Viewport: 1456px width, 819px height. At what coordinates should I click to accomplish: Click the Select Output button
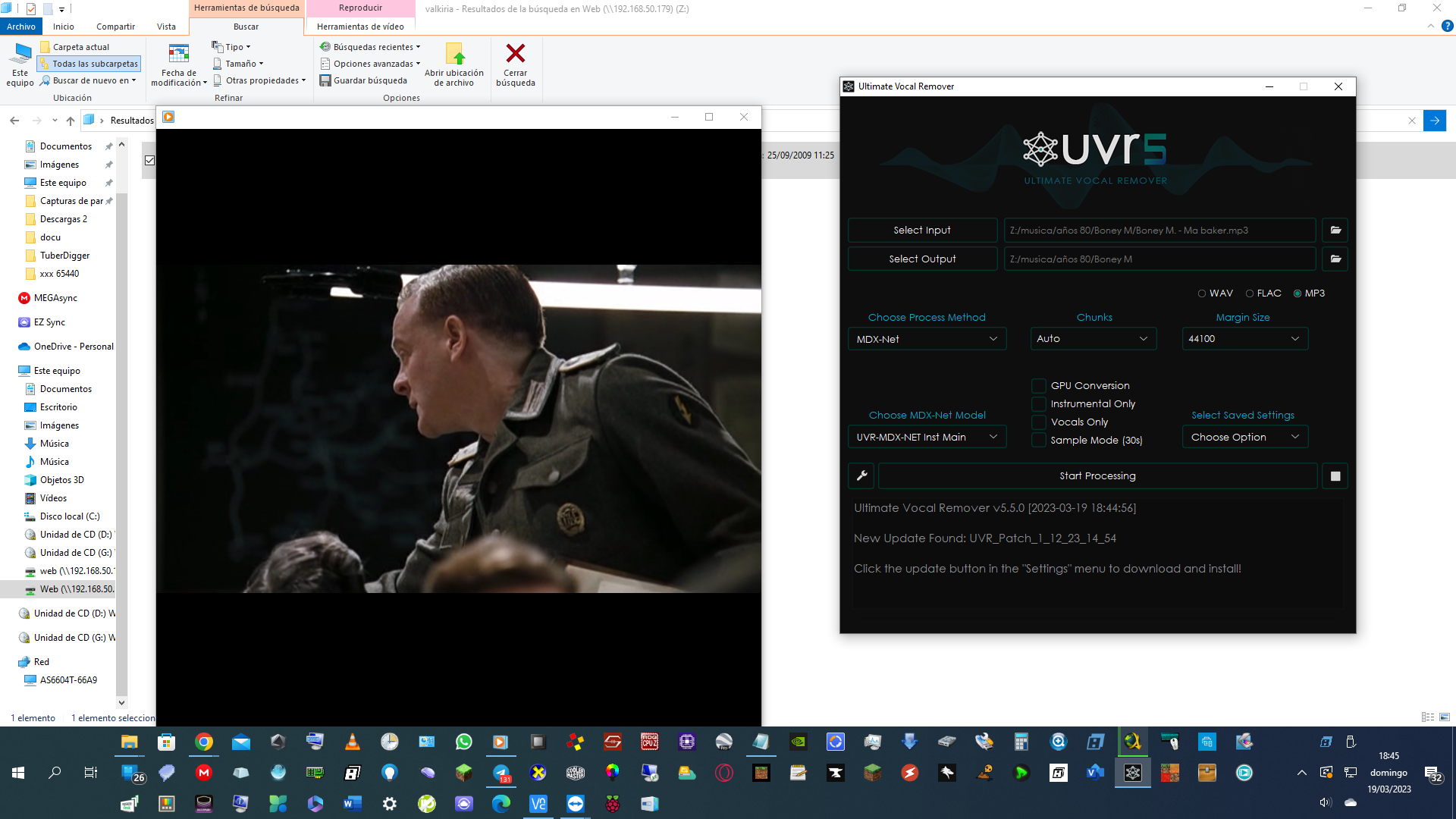922,259
